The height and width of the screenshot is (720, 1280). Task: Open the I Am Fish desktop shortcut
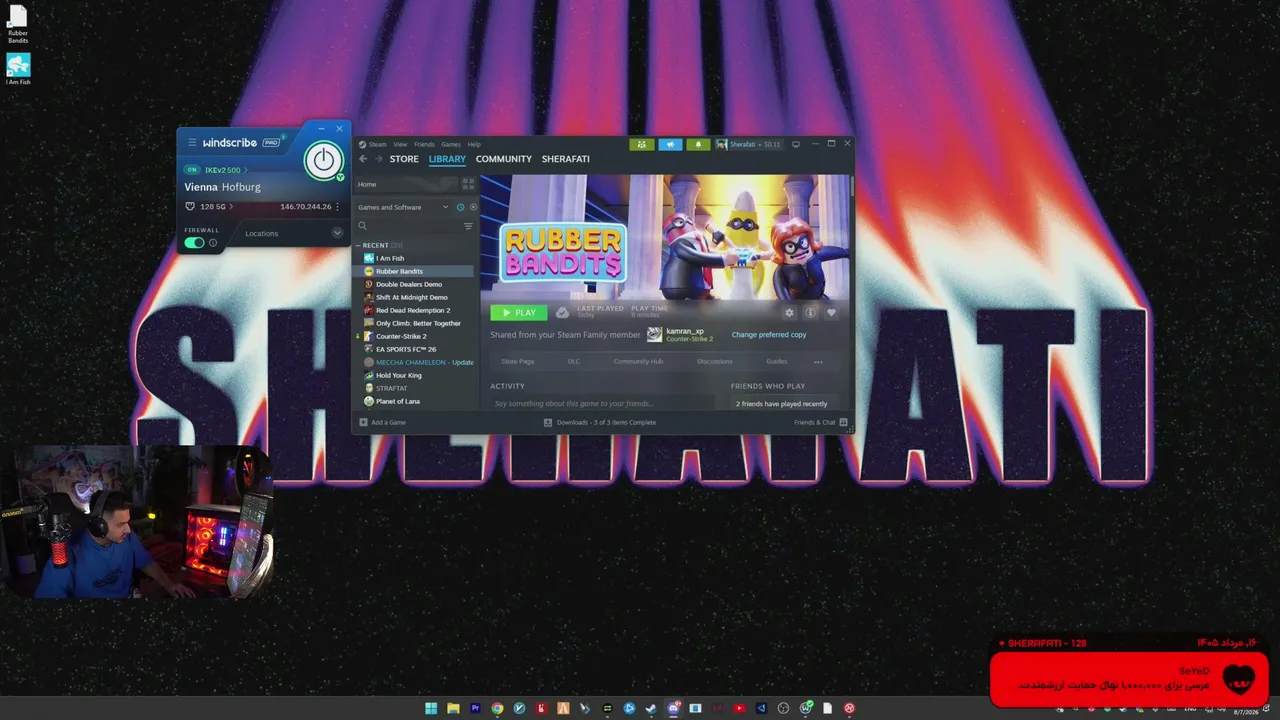click(x=18, y=70)
